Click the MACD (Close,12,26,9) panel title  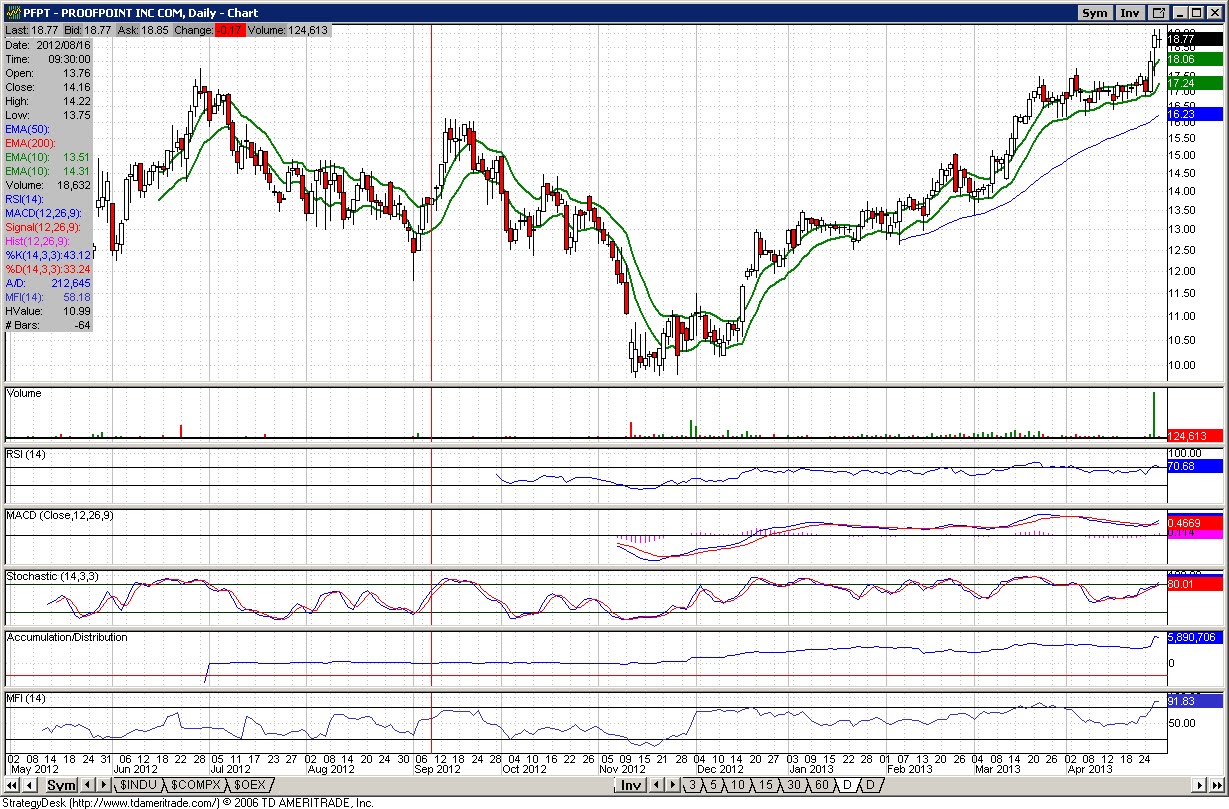pos(59,516)
